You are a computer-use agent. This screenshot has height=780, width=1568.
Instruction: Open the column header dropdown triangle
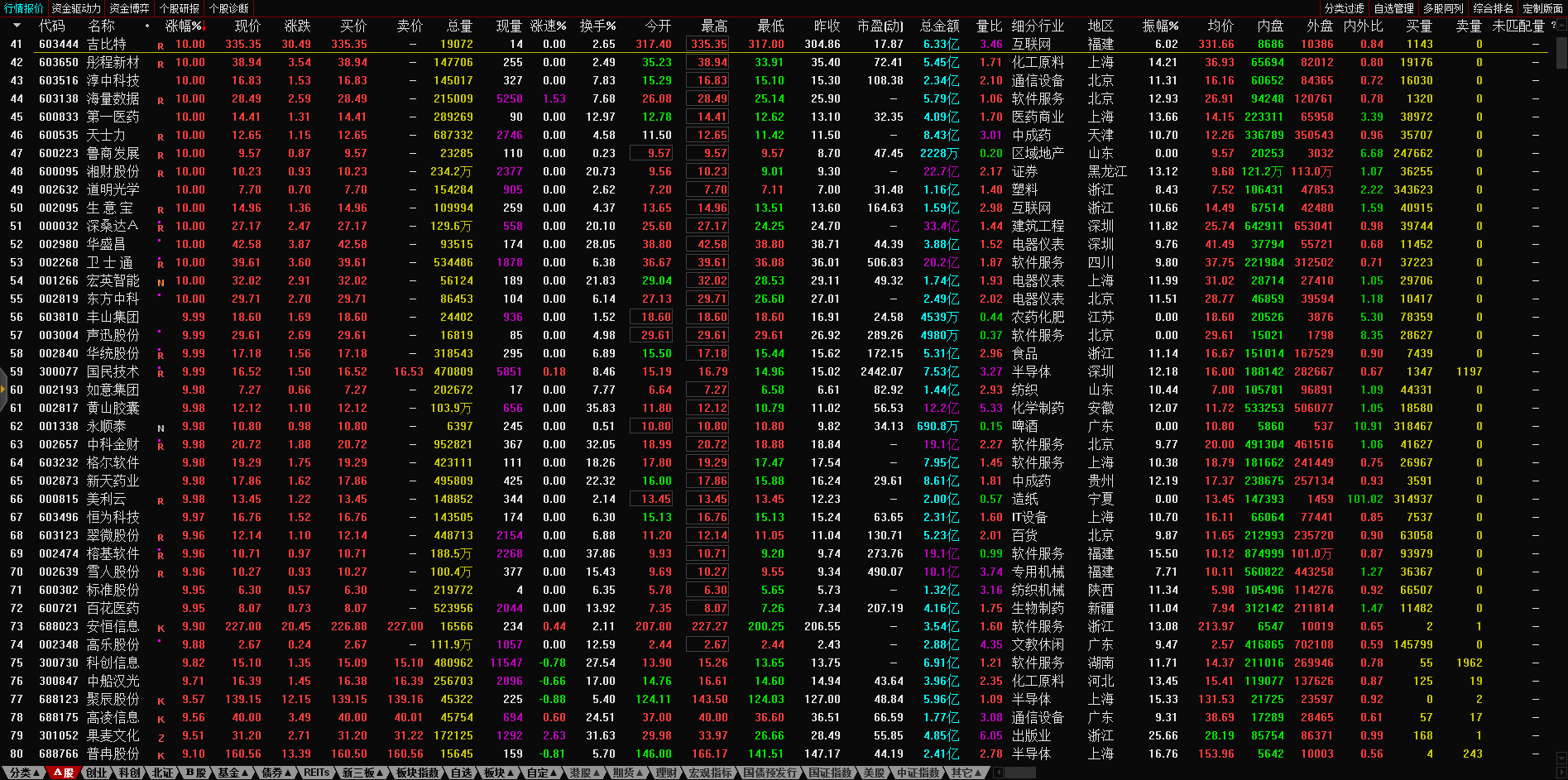click(x=147, y=26)
